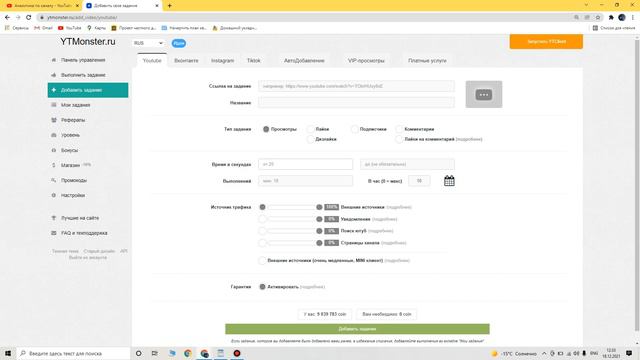Click the icon beside Бонусы
The height and width of the screenshot is (360, 640).
[x=53, y=150]
